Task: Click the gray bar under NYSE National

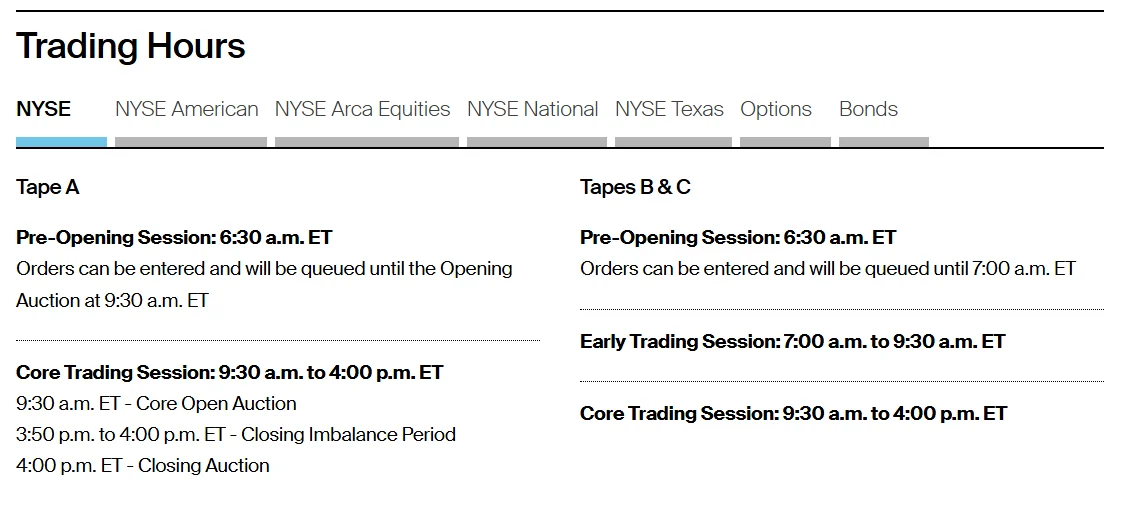Action: coord(537,142)
